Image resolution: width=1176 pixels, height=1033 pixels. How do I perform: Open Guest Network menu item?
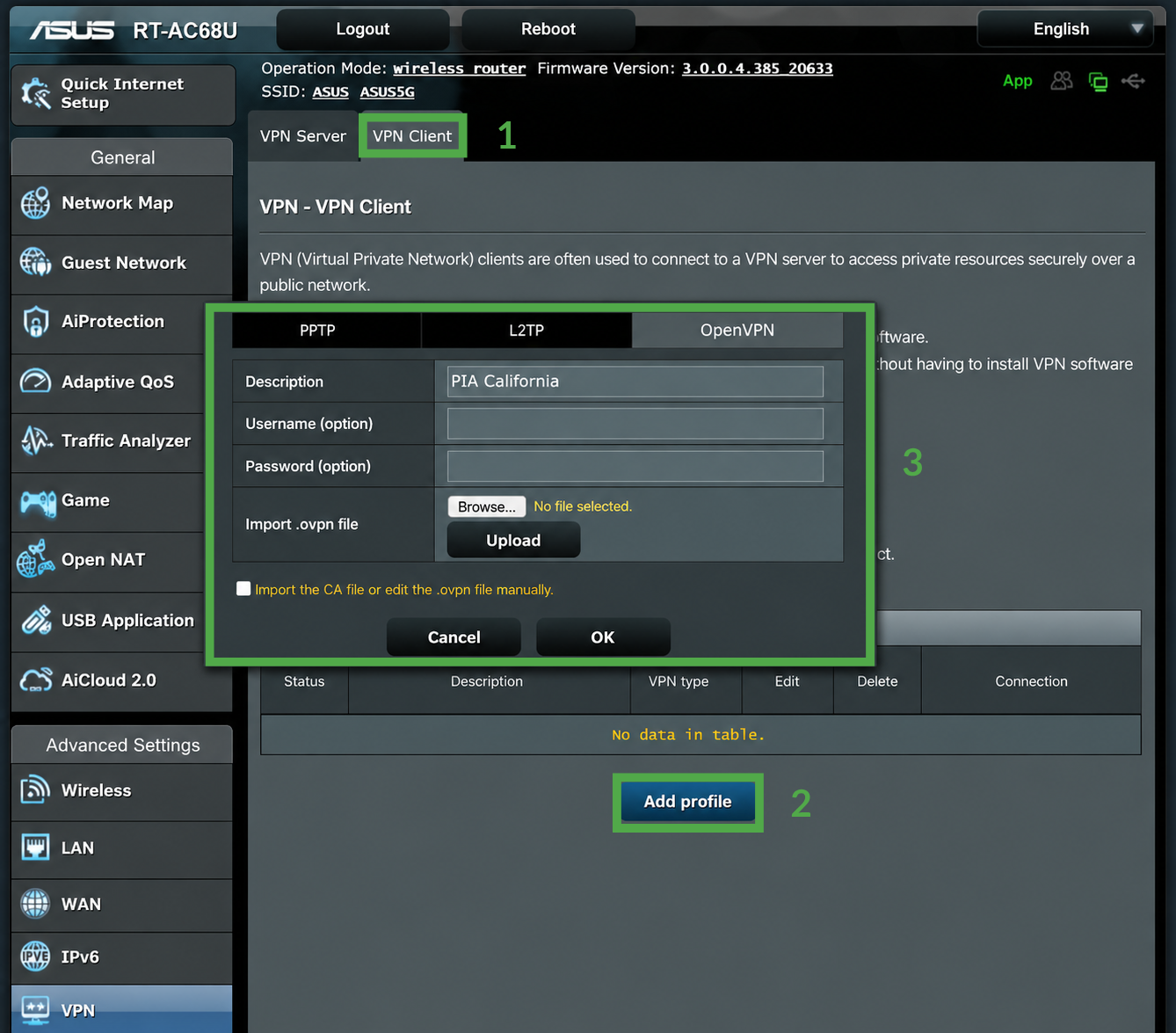[x=122, y=263]
